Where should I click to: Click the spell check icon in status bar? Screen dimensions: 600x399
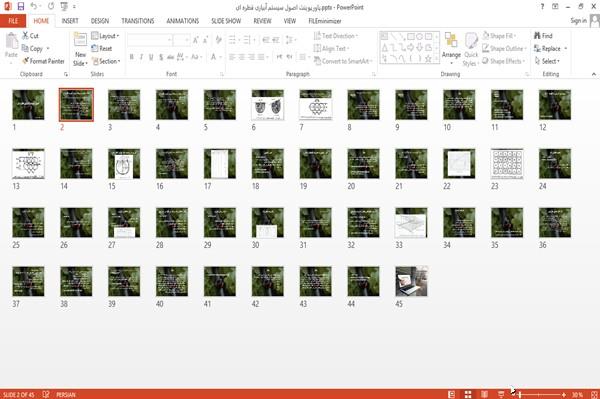click(x=46, y=394)
